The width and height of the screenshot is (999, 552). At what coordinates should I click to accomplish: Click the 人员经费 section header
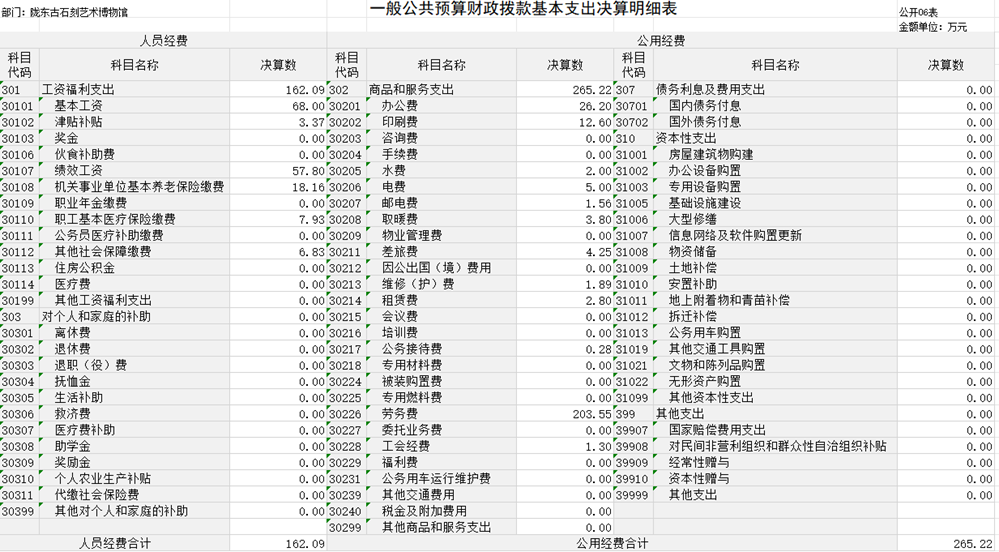click(x=164, y=41)
